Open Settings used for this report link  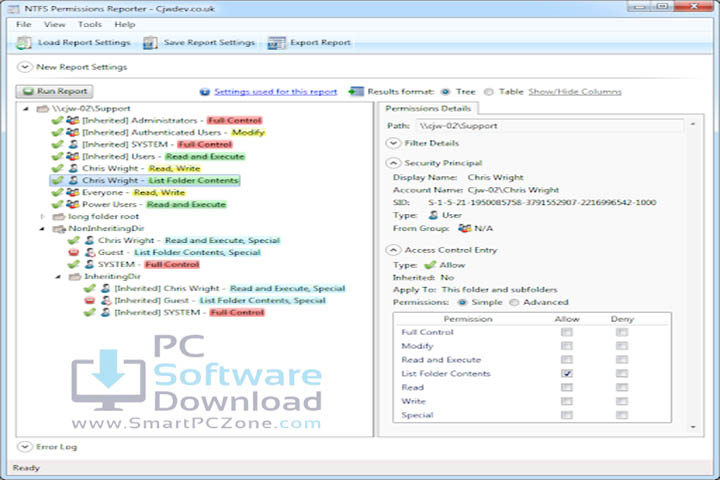point(276,92)
